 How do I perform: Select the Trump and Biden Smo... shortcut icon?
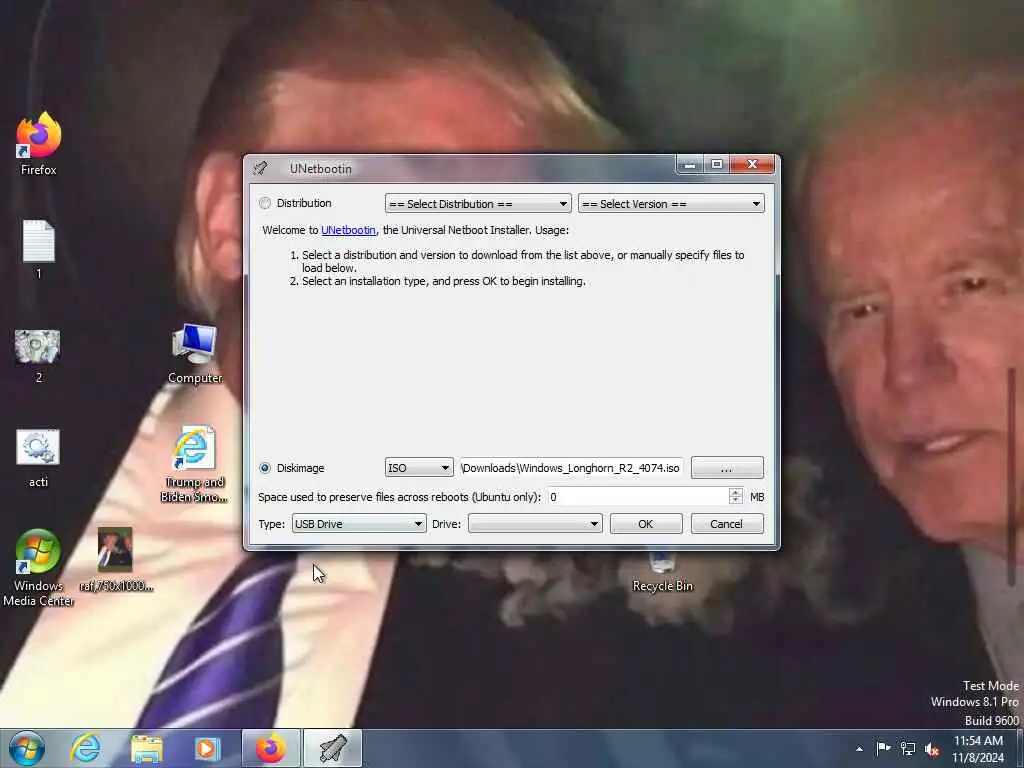[x=194, y=464]
